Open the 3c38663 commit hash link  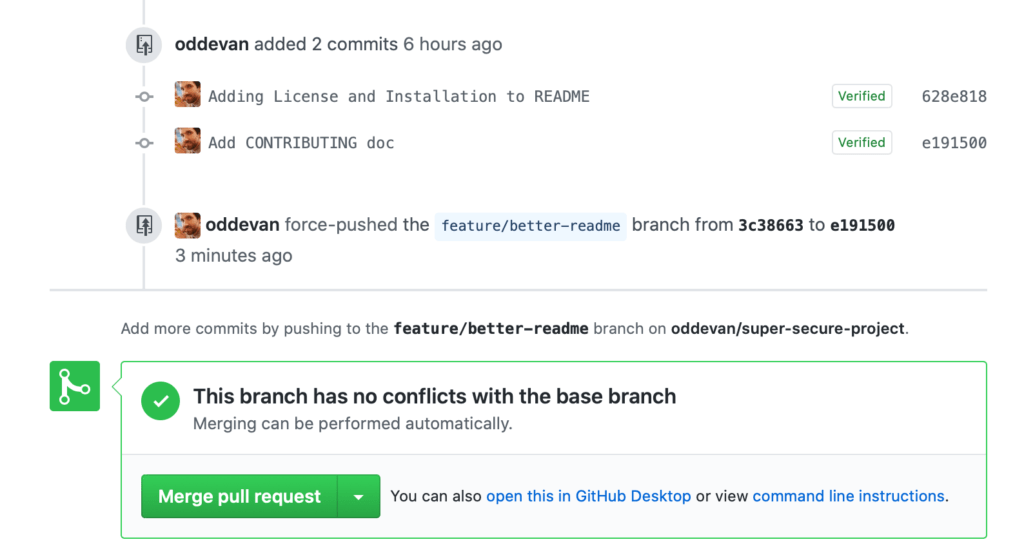[771, 225]
